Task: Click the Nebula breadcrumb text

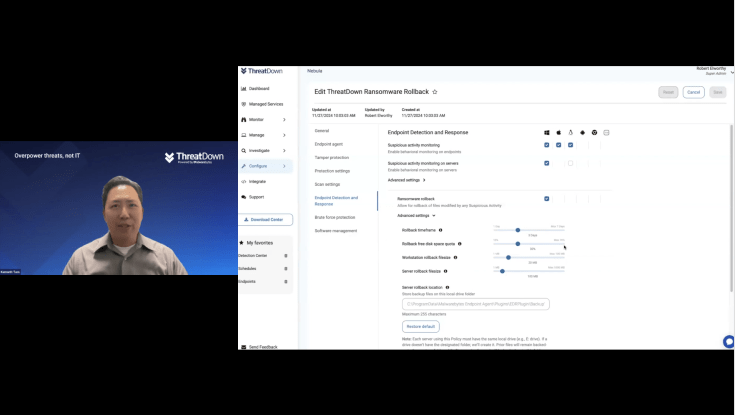Action: coord(315,71)
